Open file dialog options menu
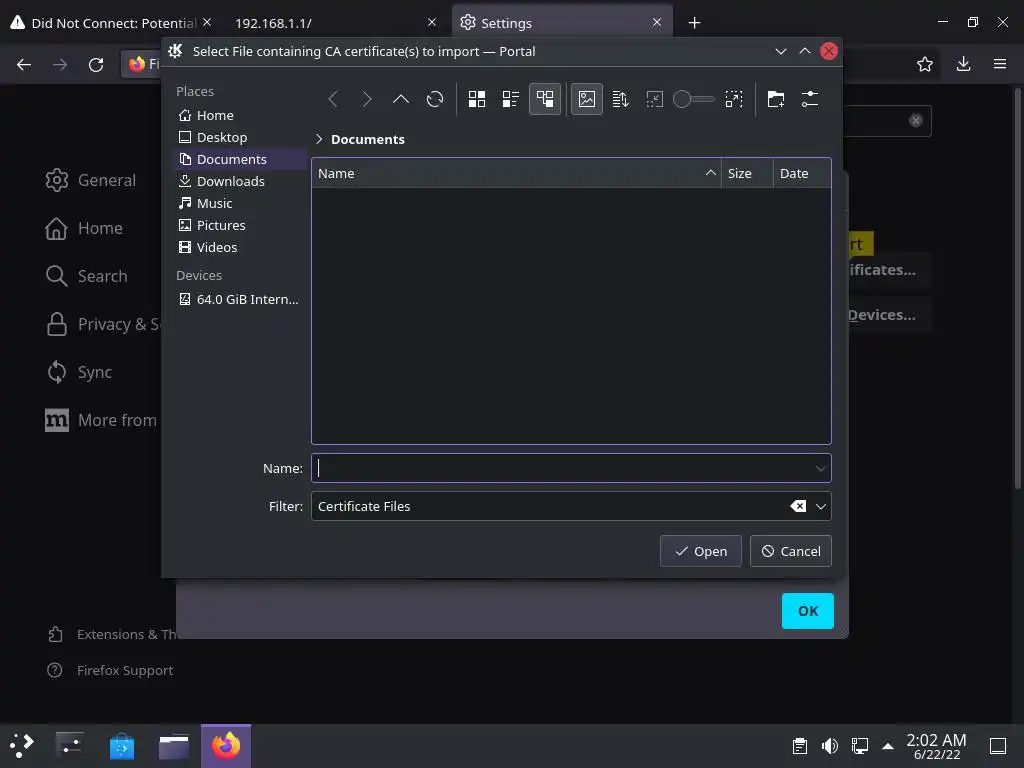 pyautogui.click(x=810, y=99)
